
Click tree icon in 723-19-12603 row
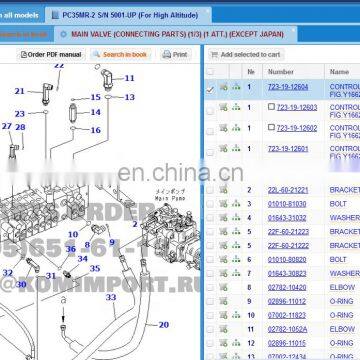coord(236,107)
